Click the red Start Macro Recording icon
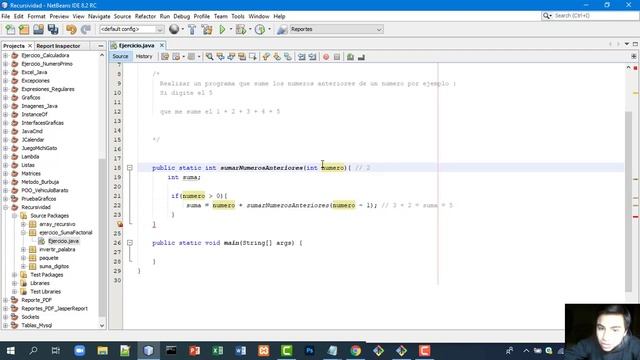Viewport: 640px width, 360px height. pos(326,57)
